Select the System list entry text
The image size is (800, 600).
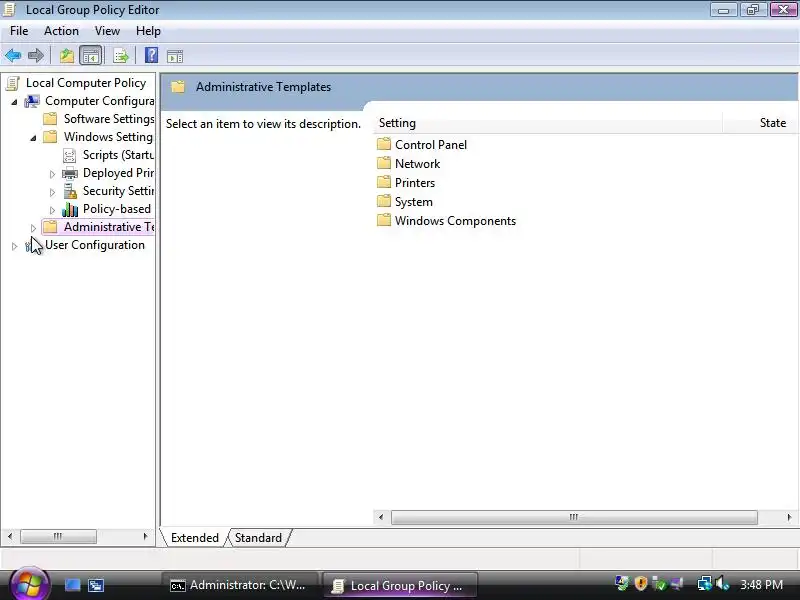click(413, 202)
